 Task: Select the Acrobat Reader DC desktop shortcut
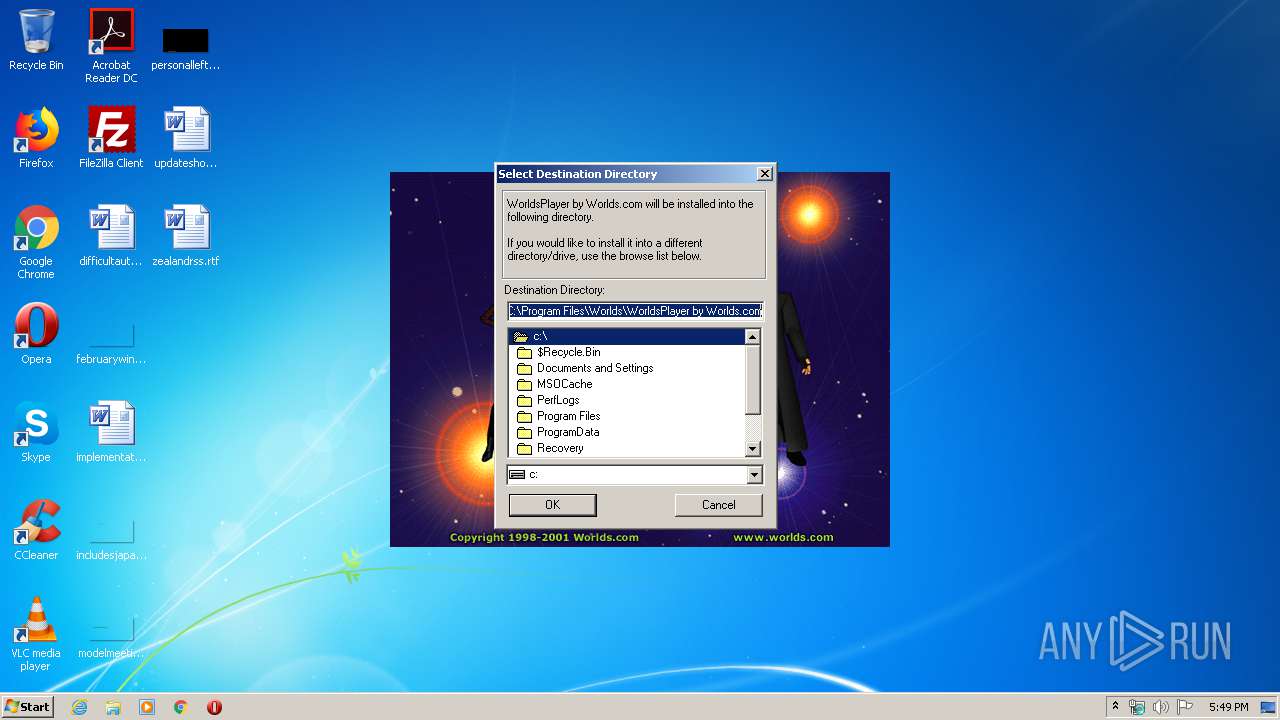(x=111, y=46)
